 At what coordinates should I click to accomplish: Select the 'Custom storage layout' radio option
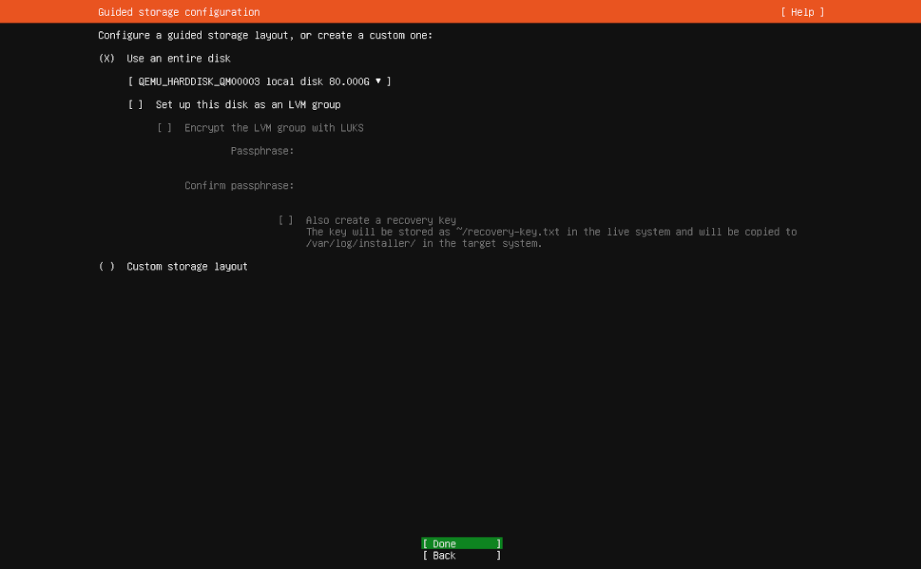[x=106, y=267]
